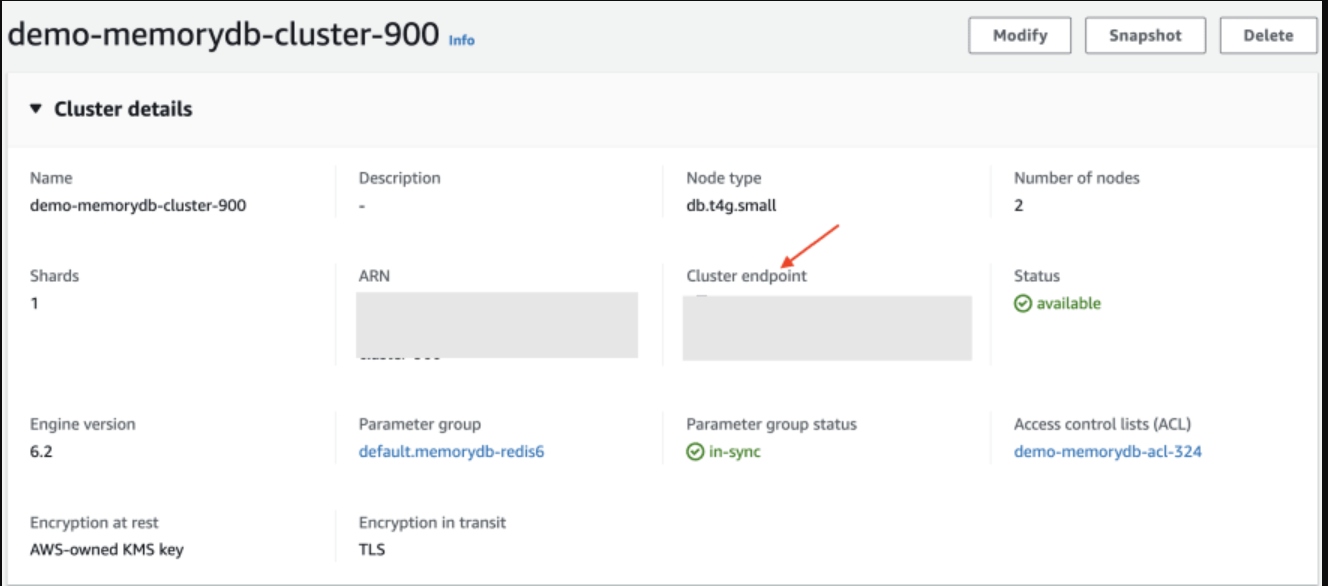Click the redacted Cluster endpoint value

pos(826,328)
